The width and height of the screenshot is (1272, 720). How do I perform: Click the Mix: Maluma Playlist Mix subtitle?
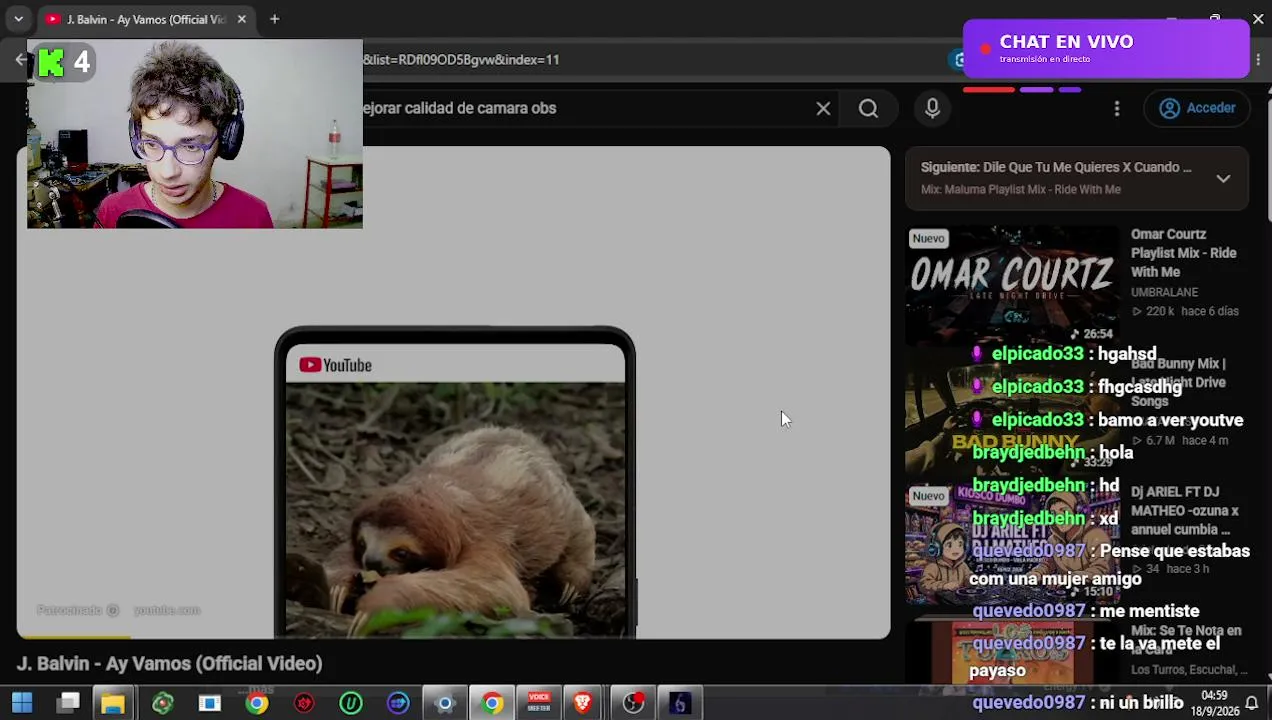point(1021,189)
